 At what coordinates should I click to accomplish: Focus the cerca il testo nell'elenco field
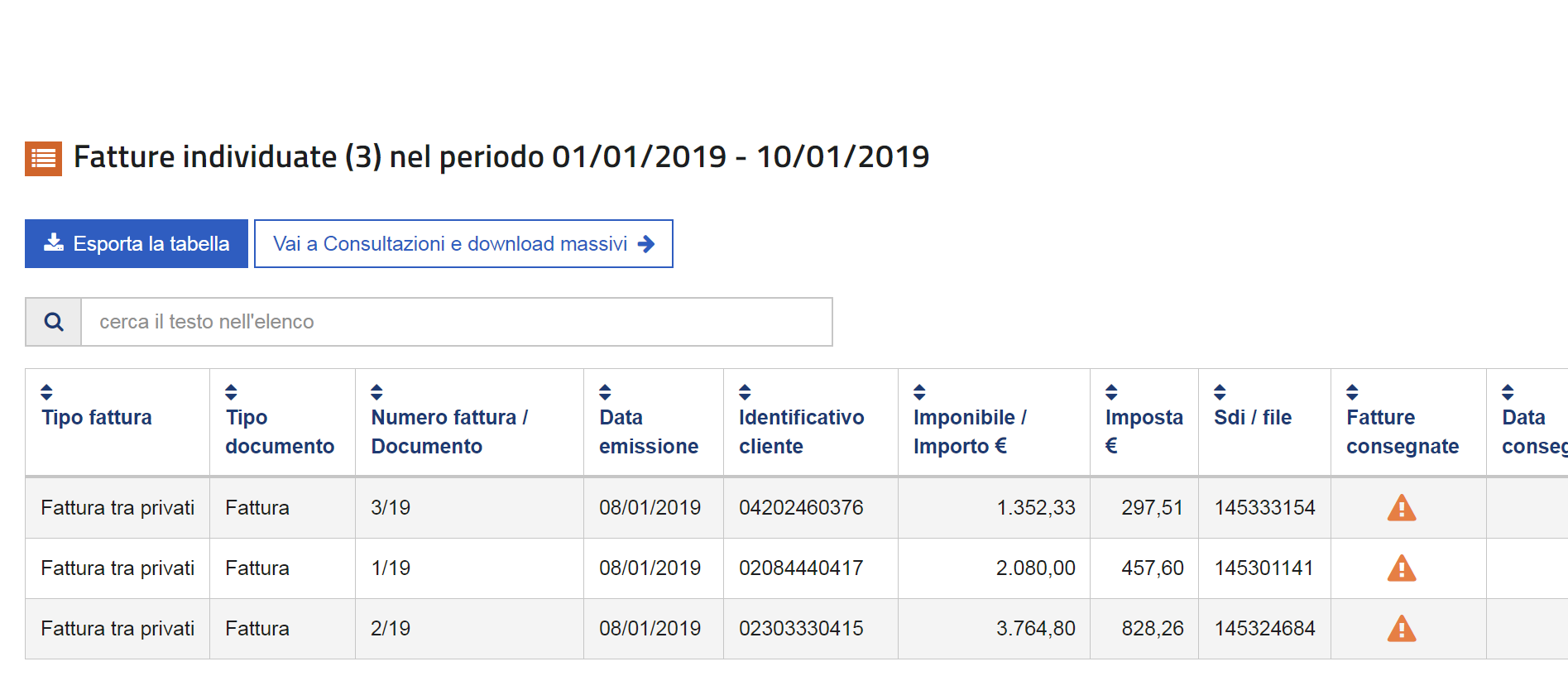pos(456,322)
